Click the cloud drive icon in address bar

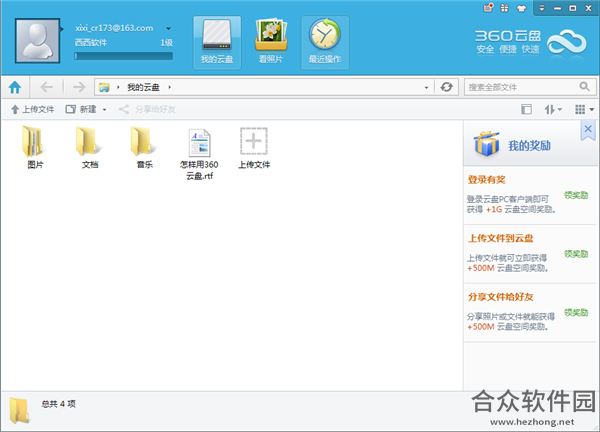104,88
